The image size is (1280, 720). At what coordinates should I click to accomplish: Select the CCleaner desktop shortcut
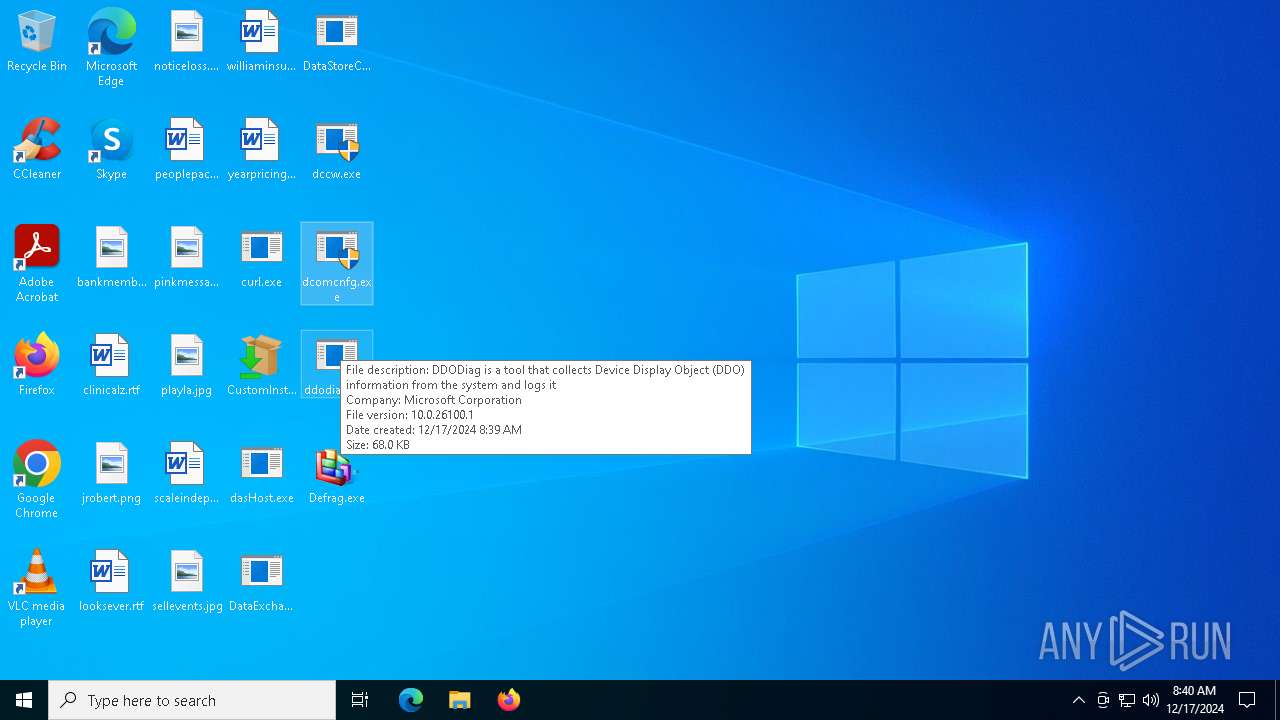pyautogui.click(x=37, y=150)
